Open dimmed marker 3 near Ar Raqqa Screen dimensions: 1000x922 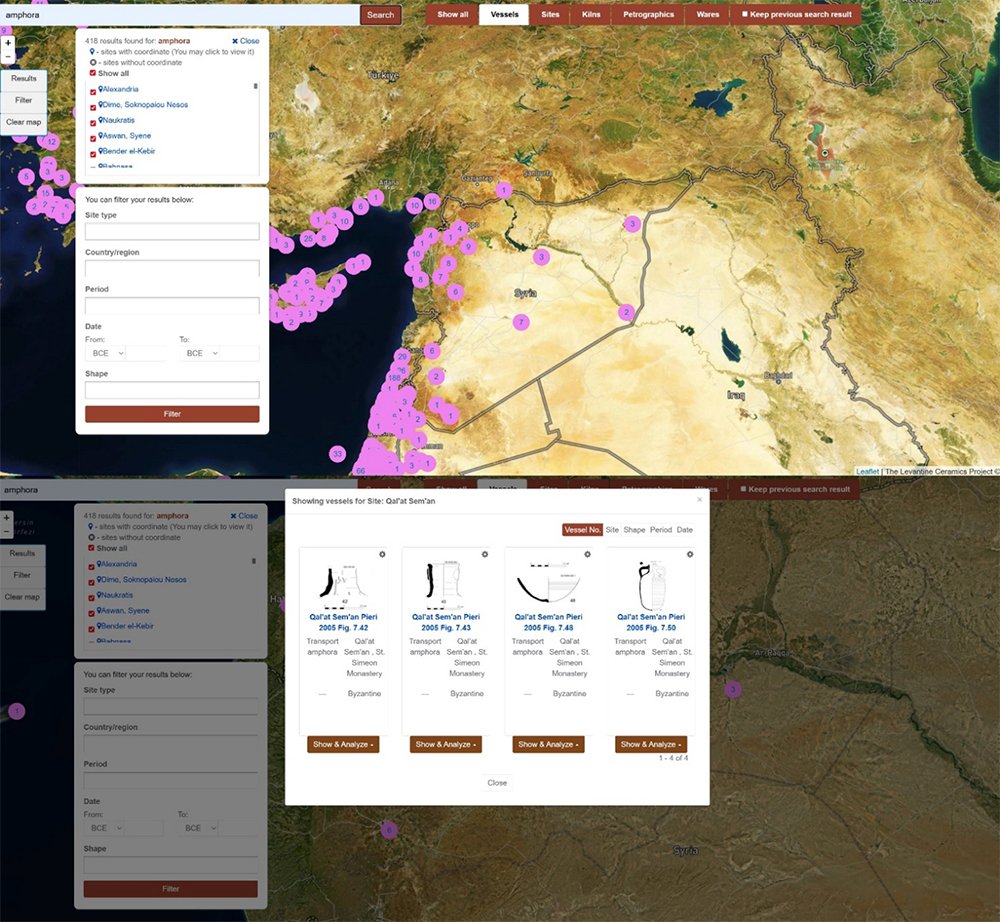point(733,689)
